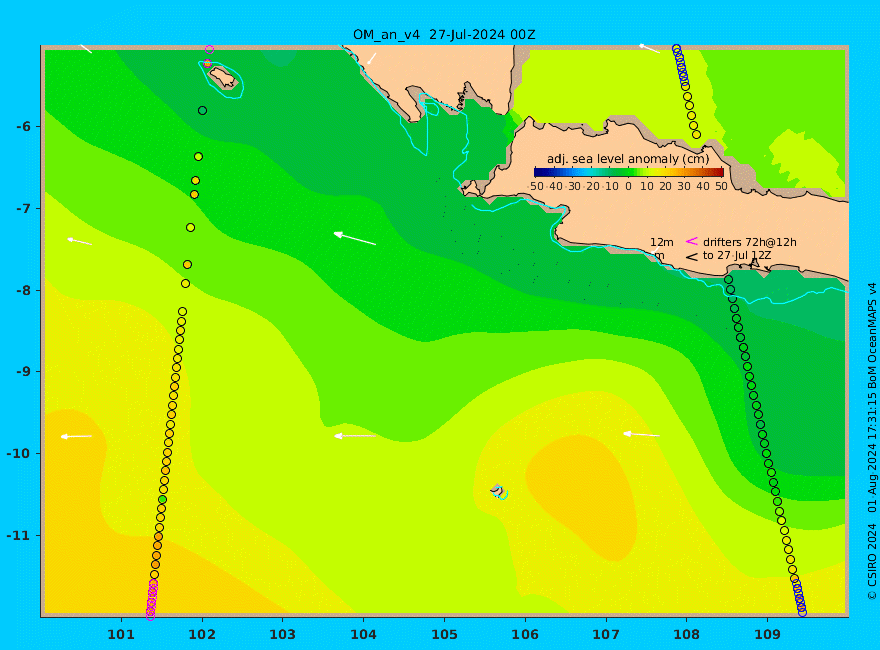The image size is (880, 650).
Task: Click 'drifters 72h@12h' legend text
Action: (x=750, y=242)
